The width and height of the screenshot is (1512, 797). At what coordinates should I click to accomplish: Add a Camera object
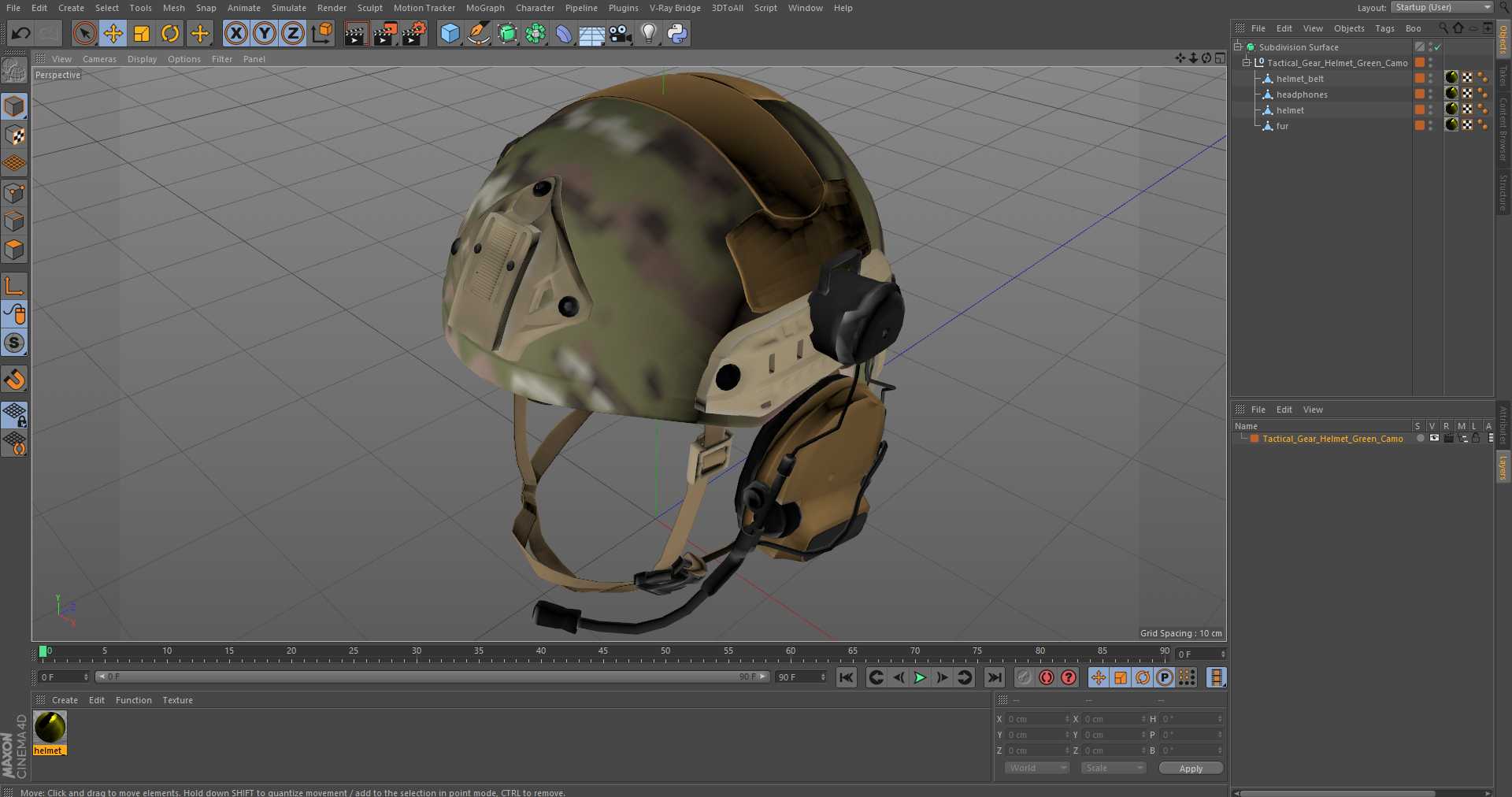click(x=621, y=33)
